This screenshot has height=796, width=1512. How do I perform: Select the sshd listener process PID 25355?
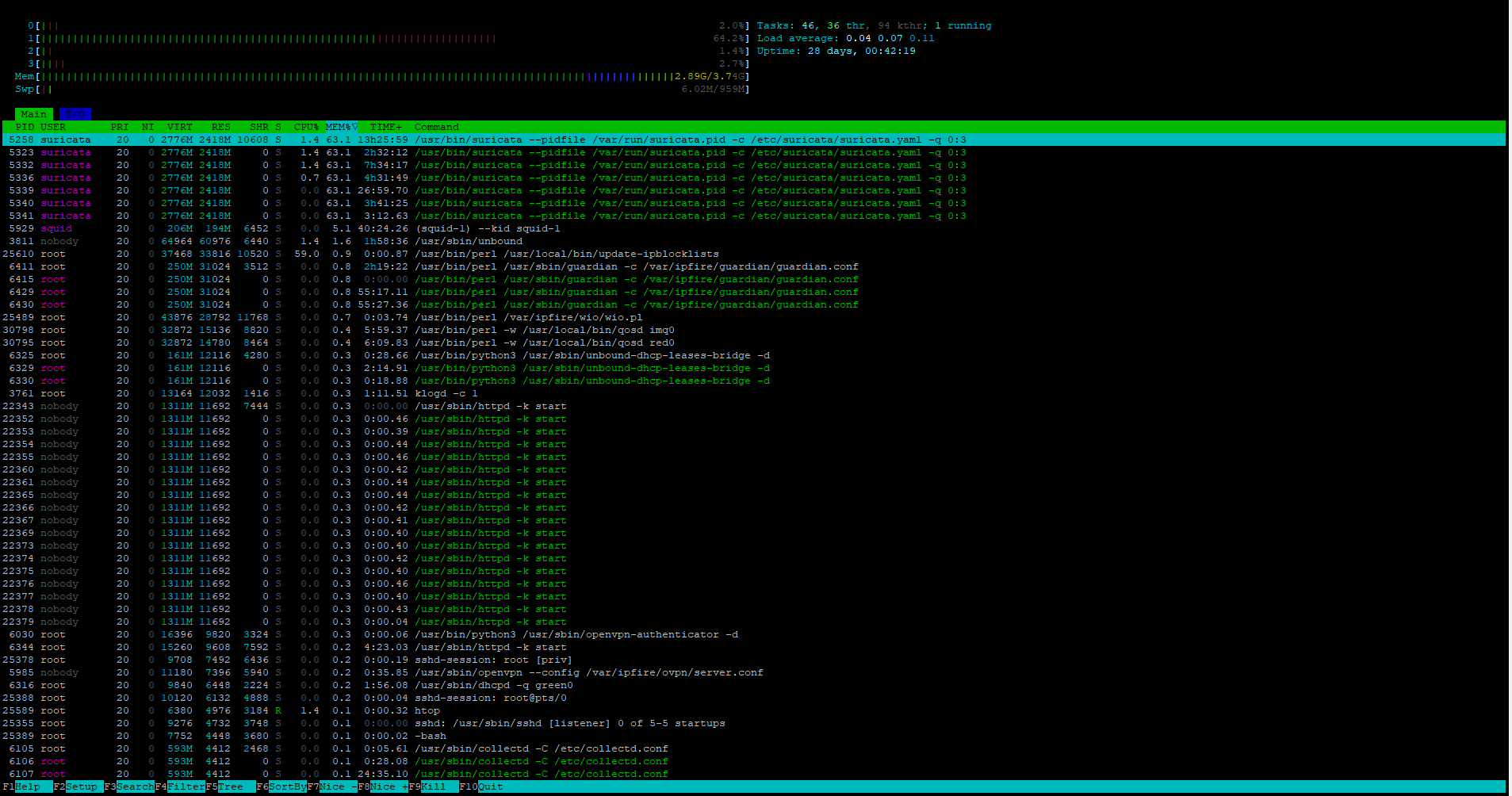[x=754, y=723]
